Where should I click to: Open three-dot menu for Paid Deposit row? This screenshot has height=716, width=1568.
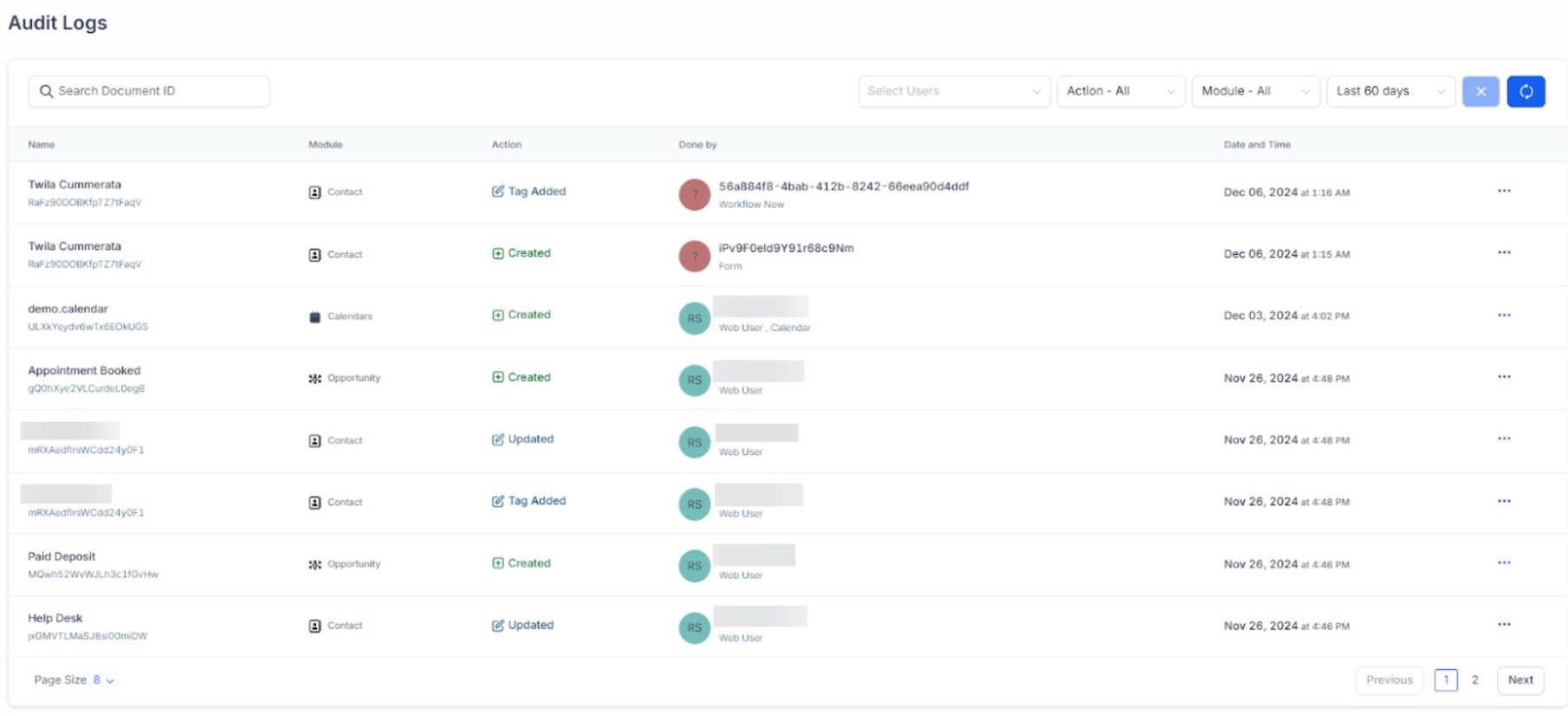tap(1504, 563)
